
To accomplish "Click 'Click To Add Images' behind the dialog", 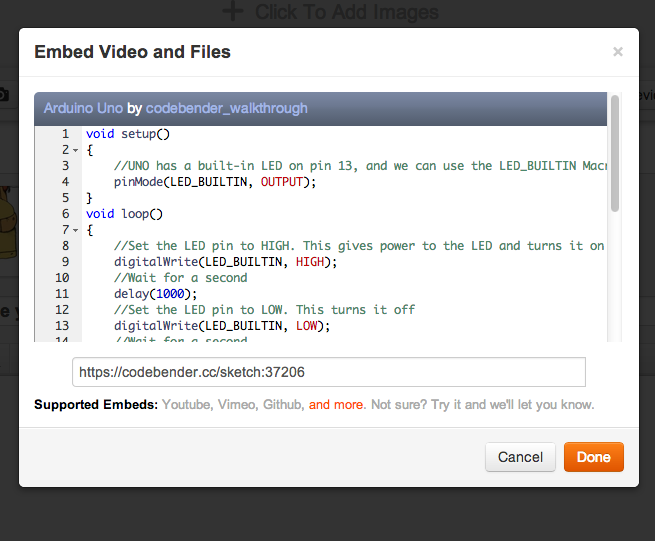I will tap(330, 12).
